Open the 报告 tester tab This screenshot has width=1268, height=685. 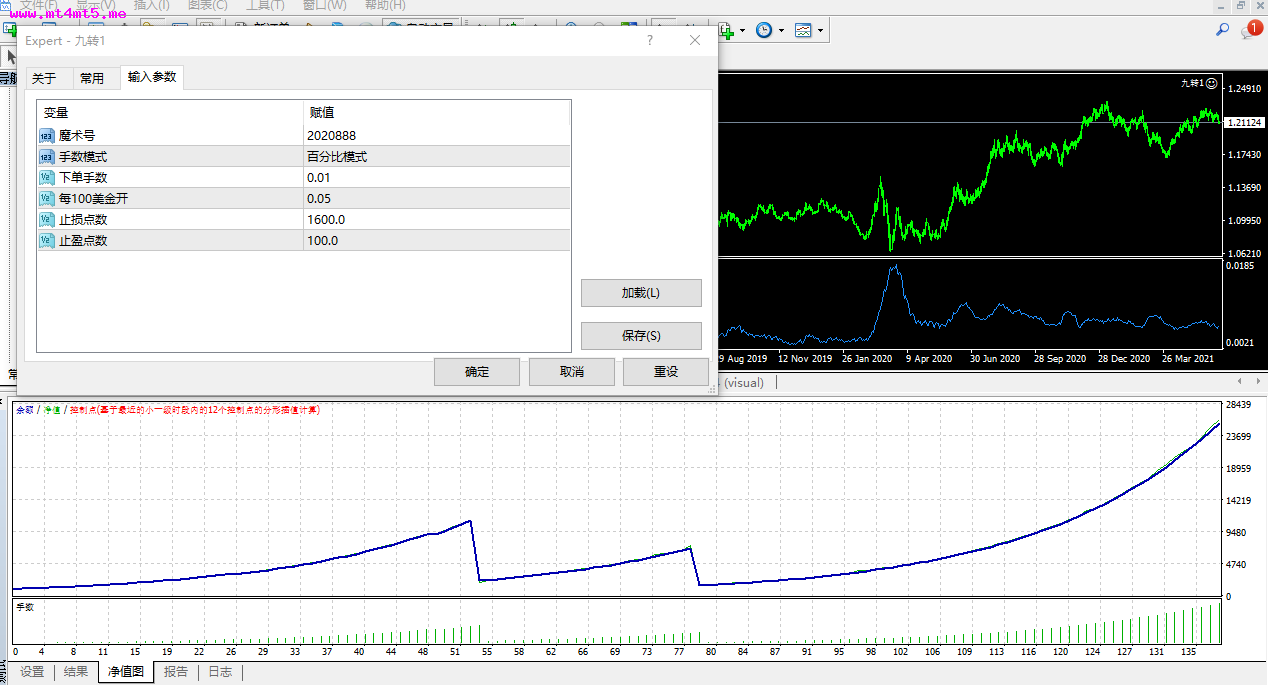pyautogui.click(x=176, y=672)
